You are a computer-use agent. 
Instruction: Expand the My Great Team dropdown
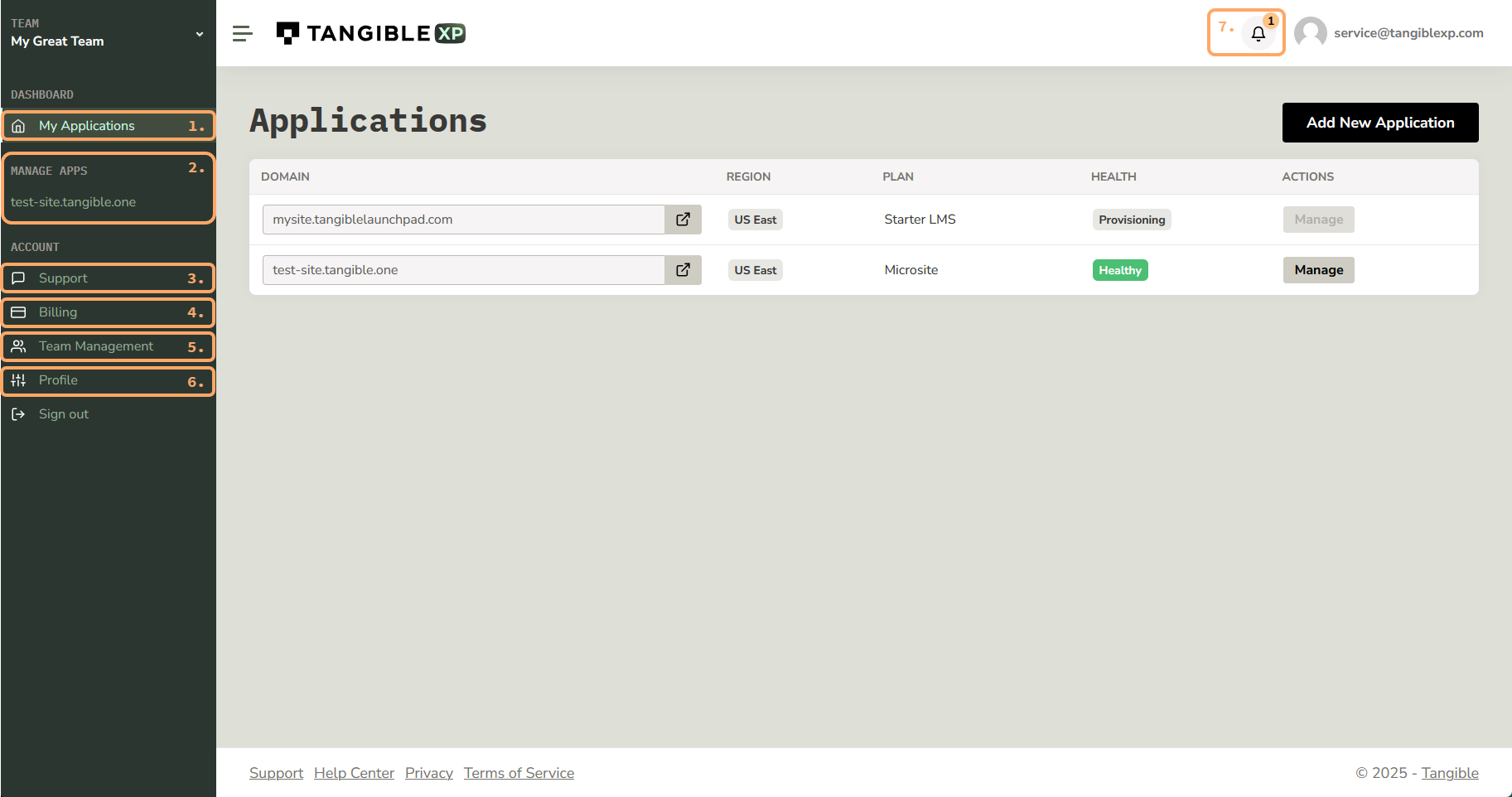pyautogui.click(x=199, y=34)
